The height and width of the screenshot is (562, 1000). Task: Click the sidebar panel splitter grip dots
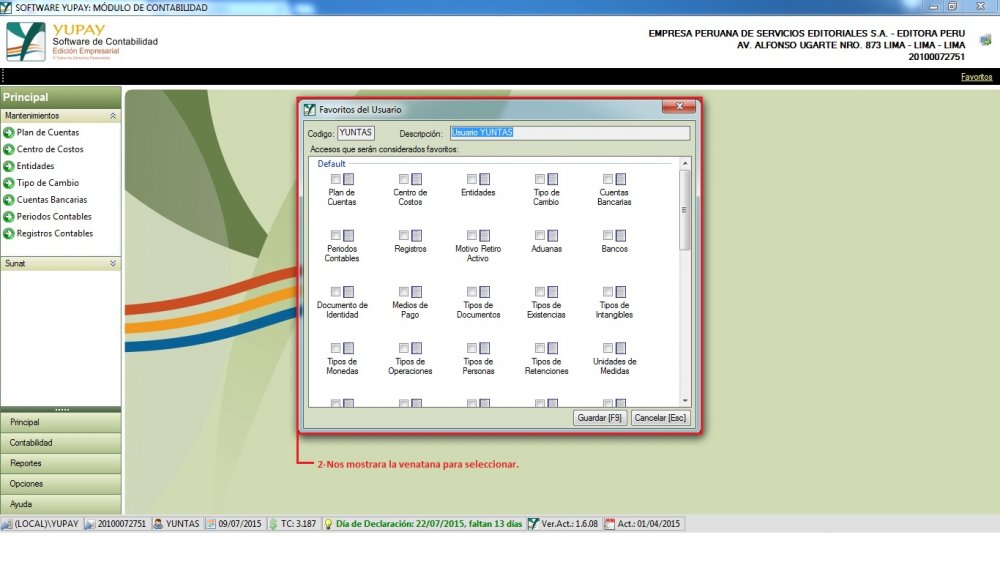(61, 410)
